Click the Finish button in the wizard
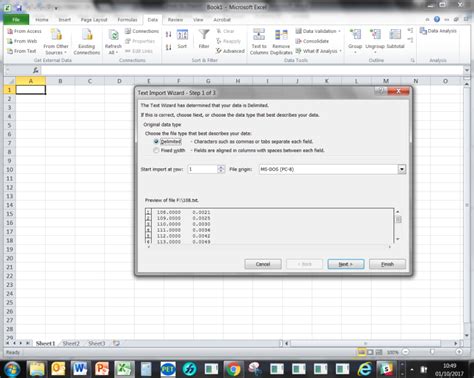The image size is (474, 378). click(x=387, y=264)
